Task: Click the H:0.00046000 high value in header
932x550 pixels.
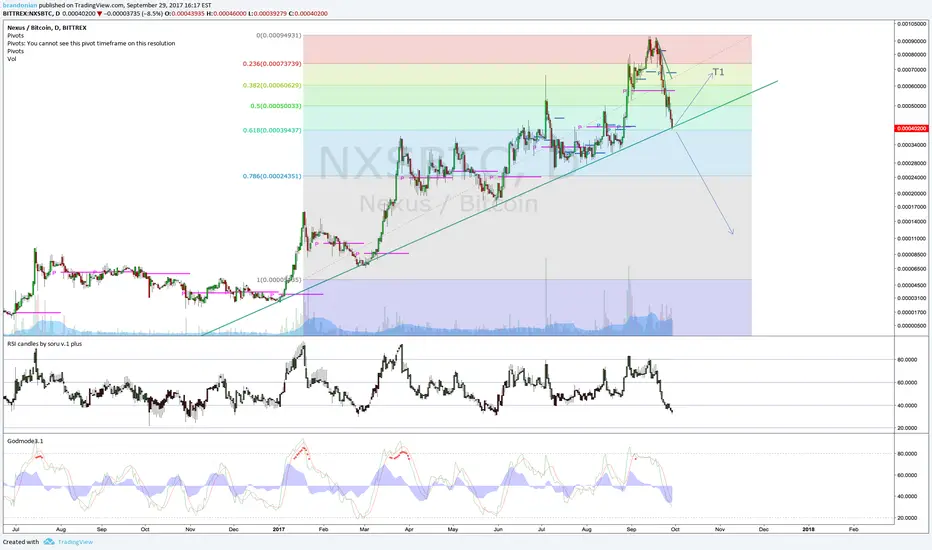Action: (226, 13)
